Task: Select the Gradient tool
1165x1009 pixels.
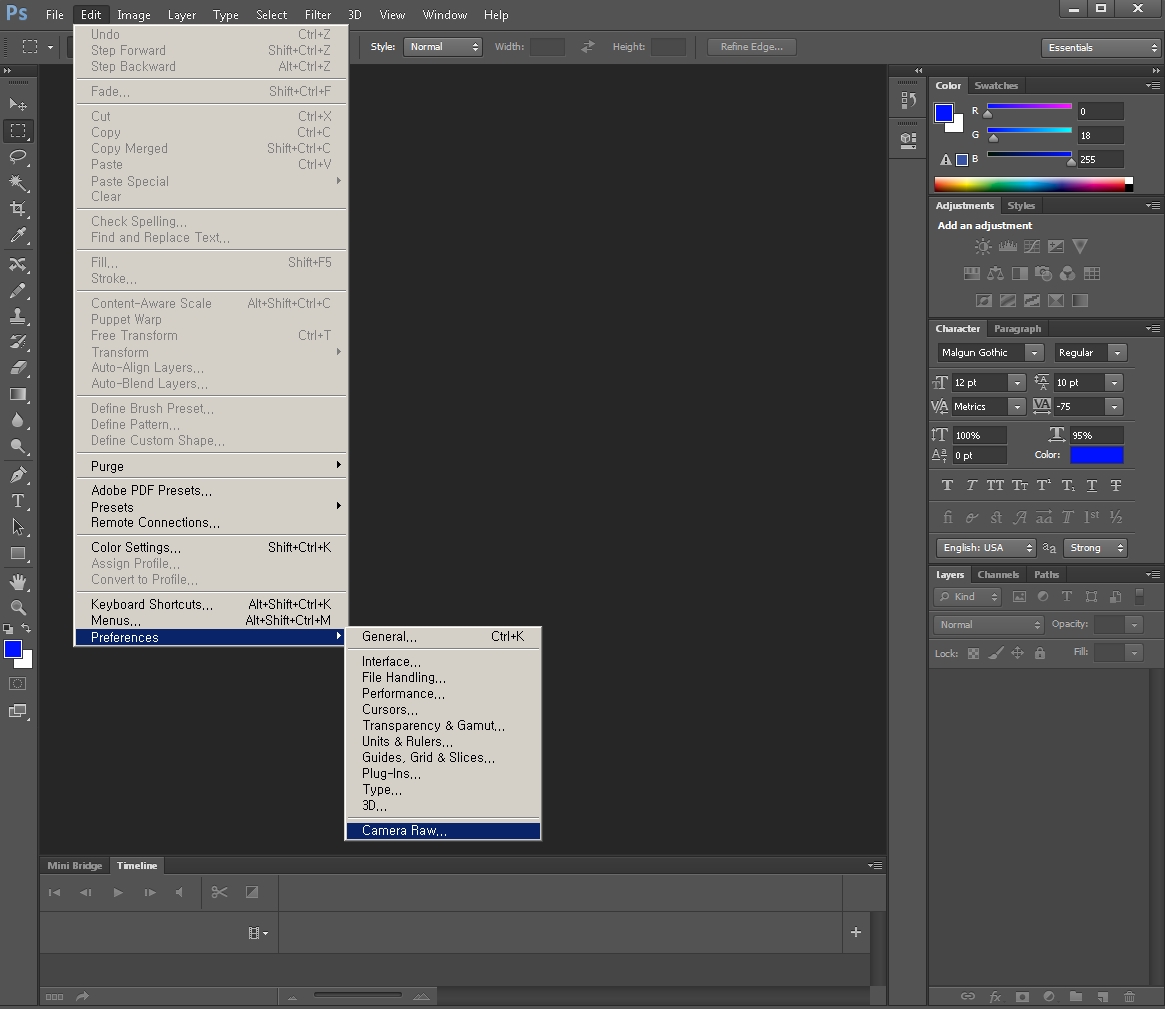Action: [x=18, y=395]
